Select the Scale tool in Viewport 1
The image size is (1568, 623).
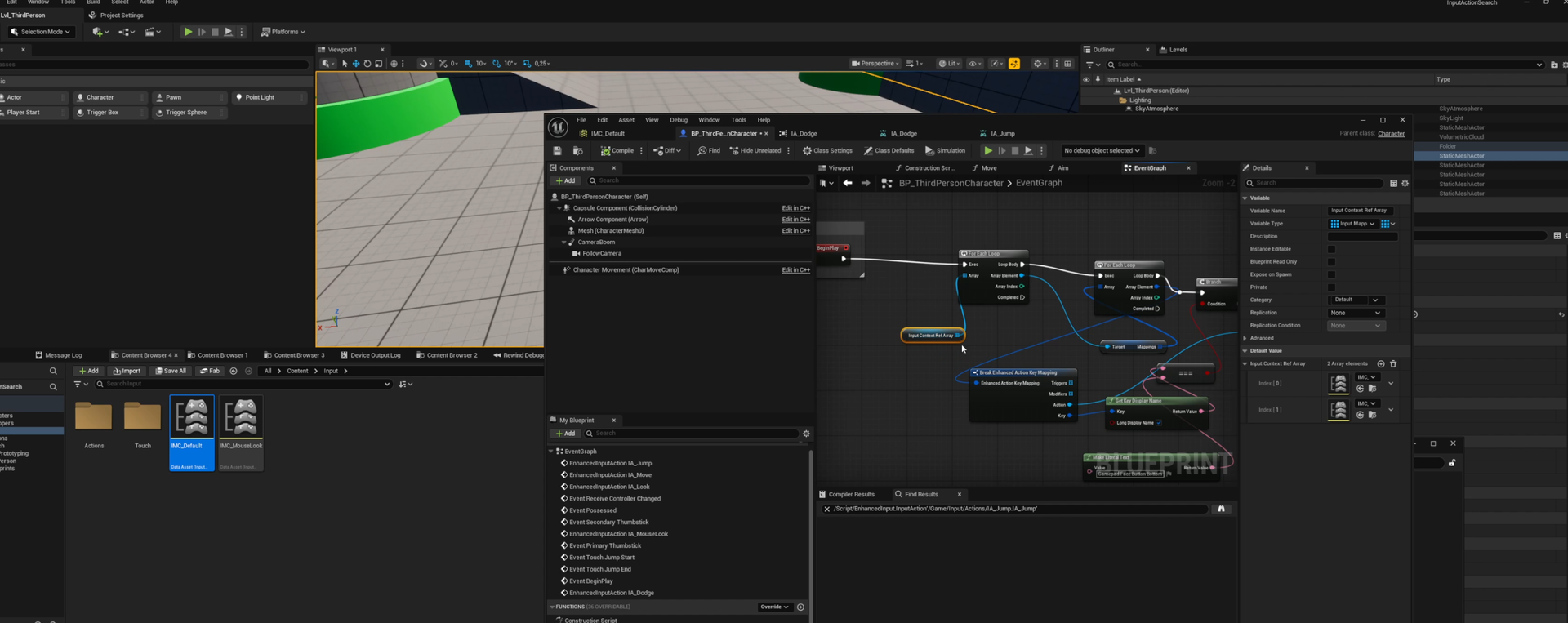(x=378, y=63)
